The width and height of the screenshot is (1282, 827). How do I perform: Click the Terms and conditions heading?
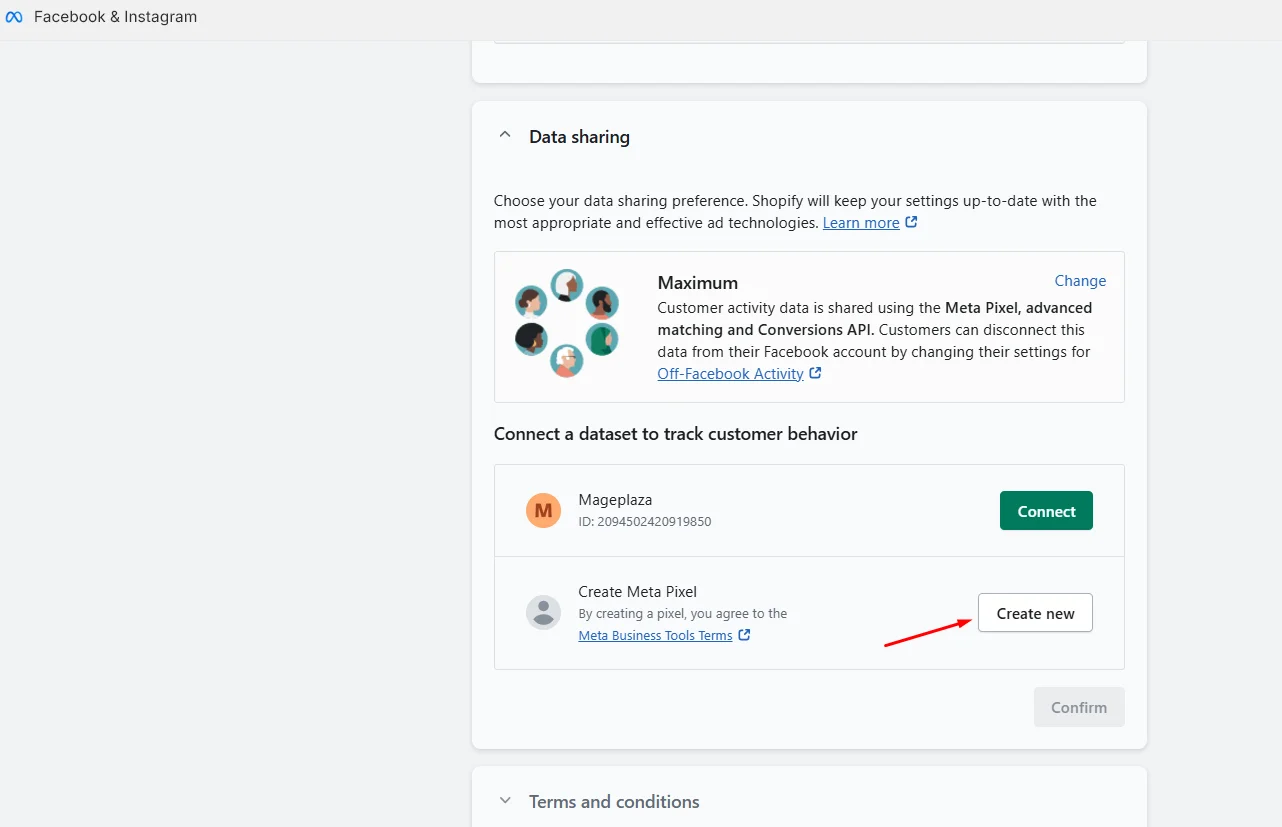[614, 802]
